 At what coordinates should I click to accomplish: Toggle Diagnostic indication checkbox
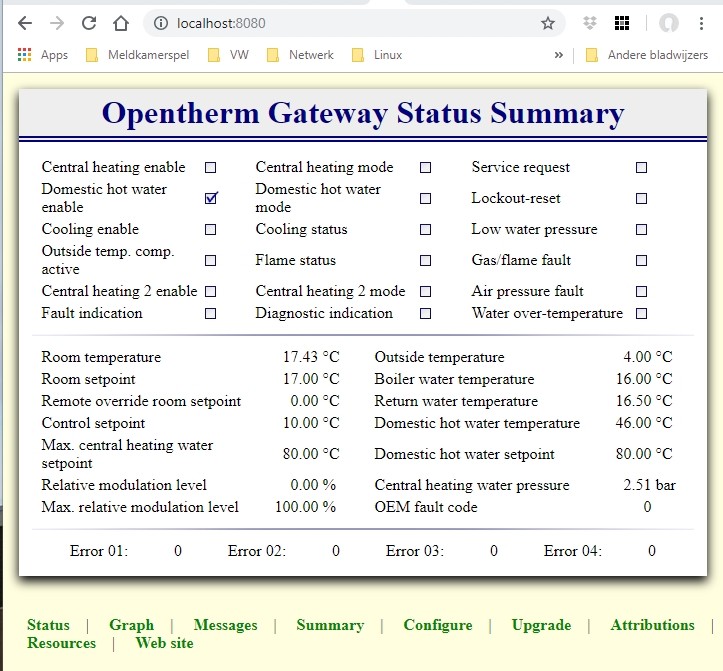click(426, 314)
